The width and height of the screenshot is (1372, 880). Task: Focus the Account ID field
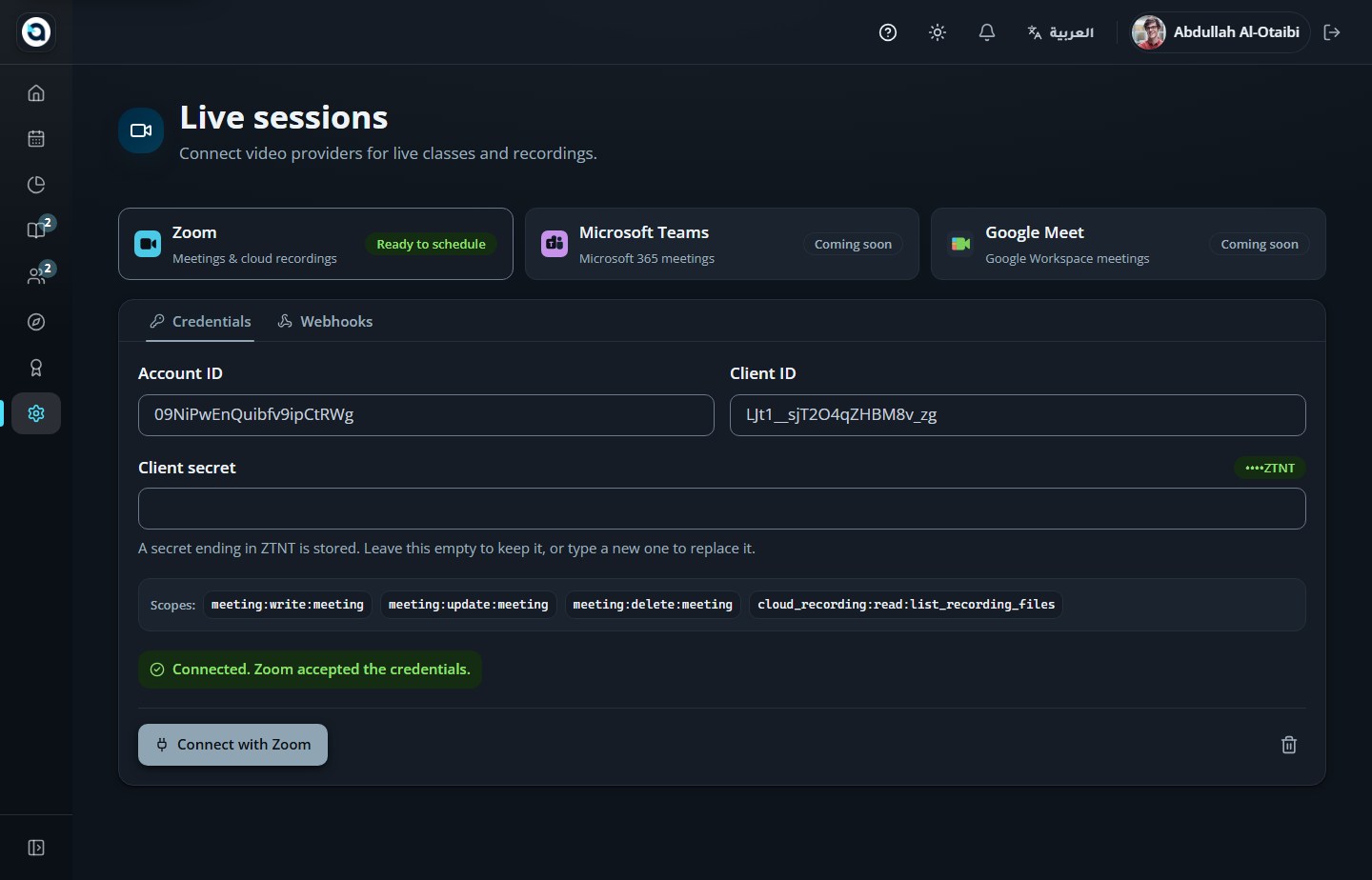(426, 415)
